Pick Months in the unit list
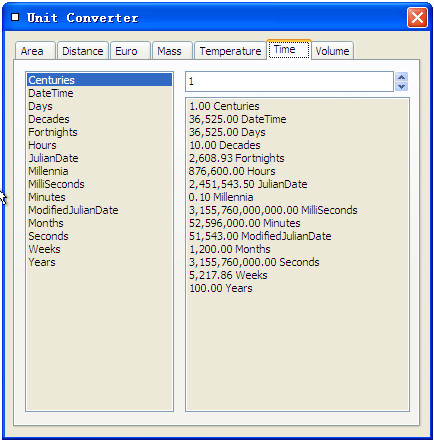 tap(99, 223)
